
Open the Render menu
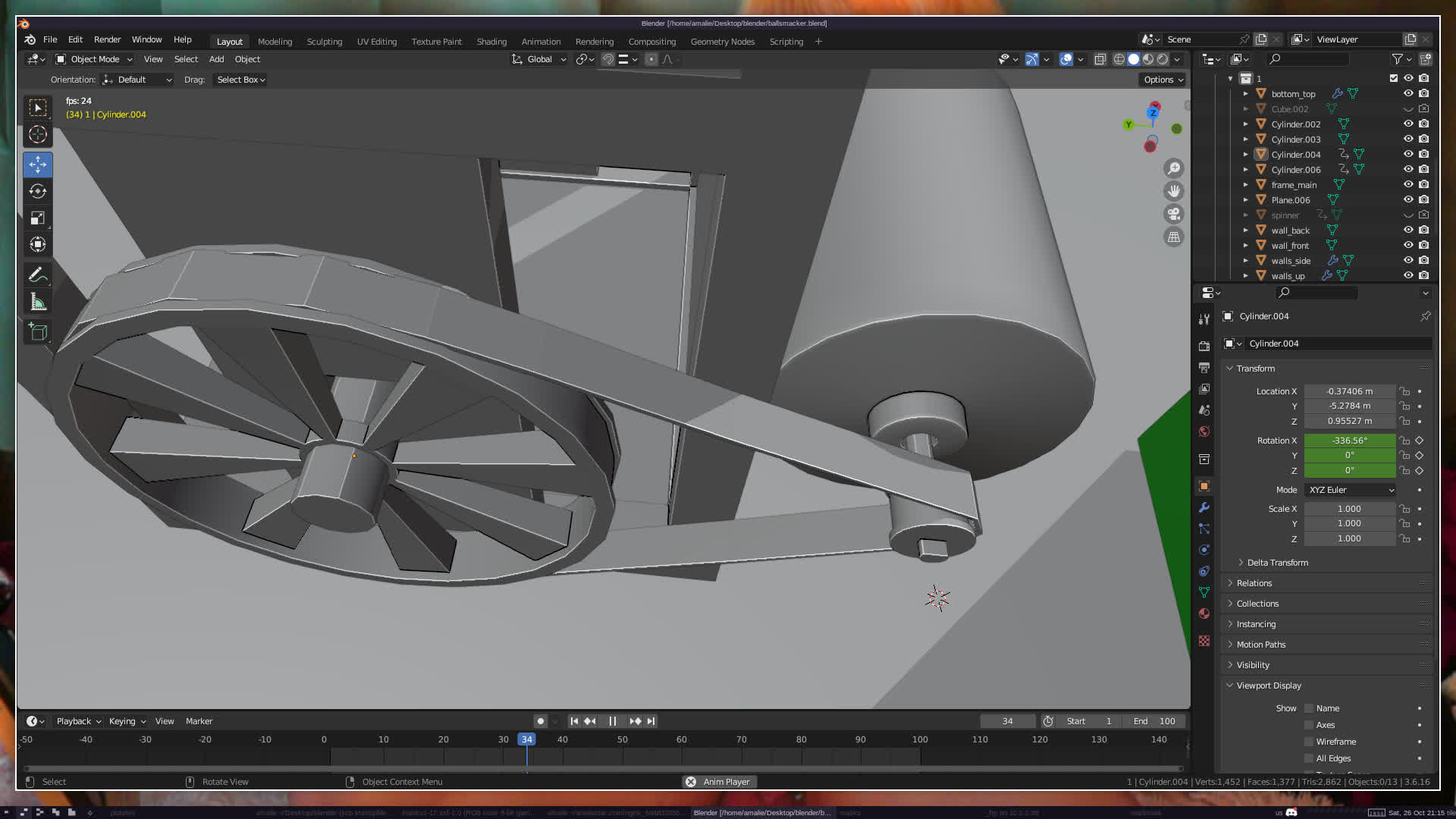point(107,39)
